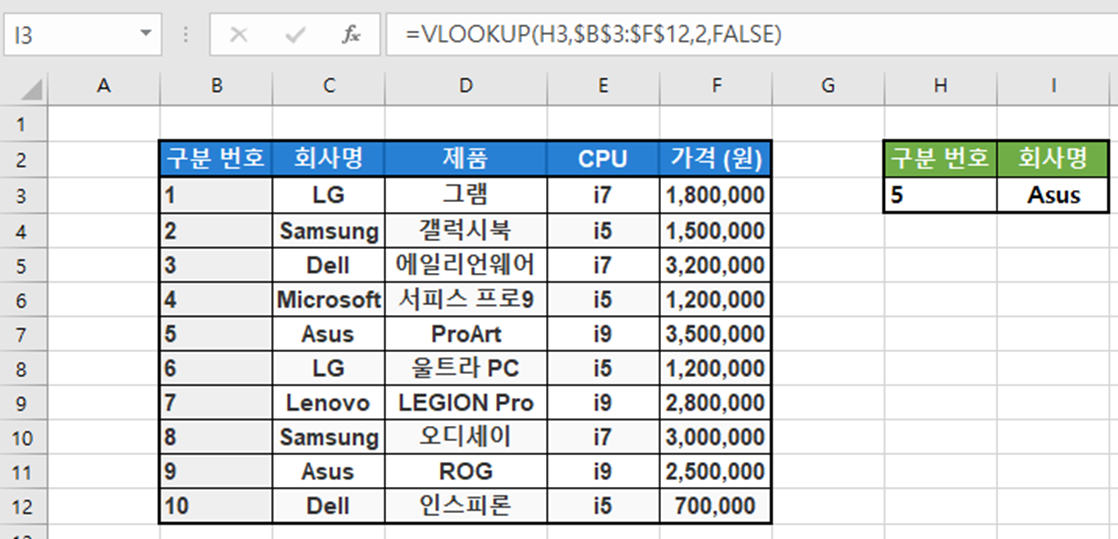
Task: Select column E header
Action: pyautogui.click(x=603, y=87)
